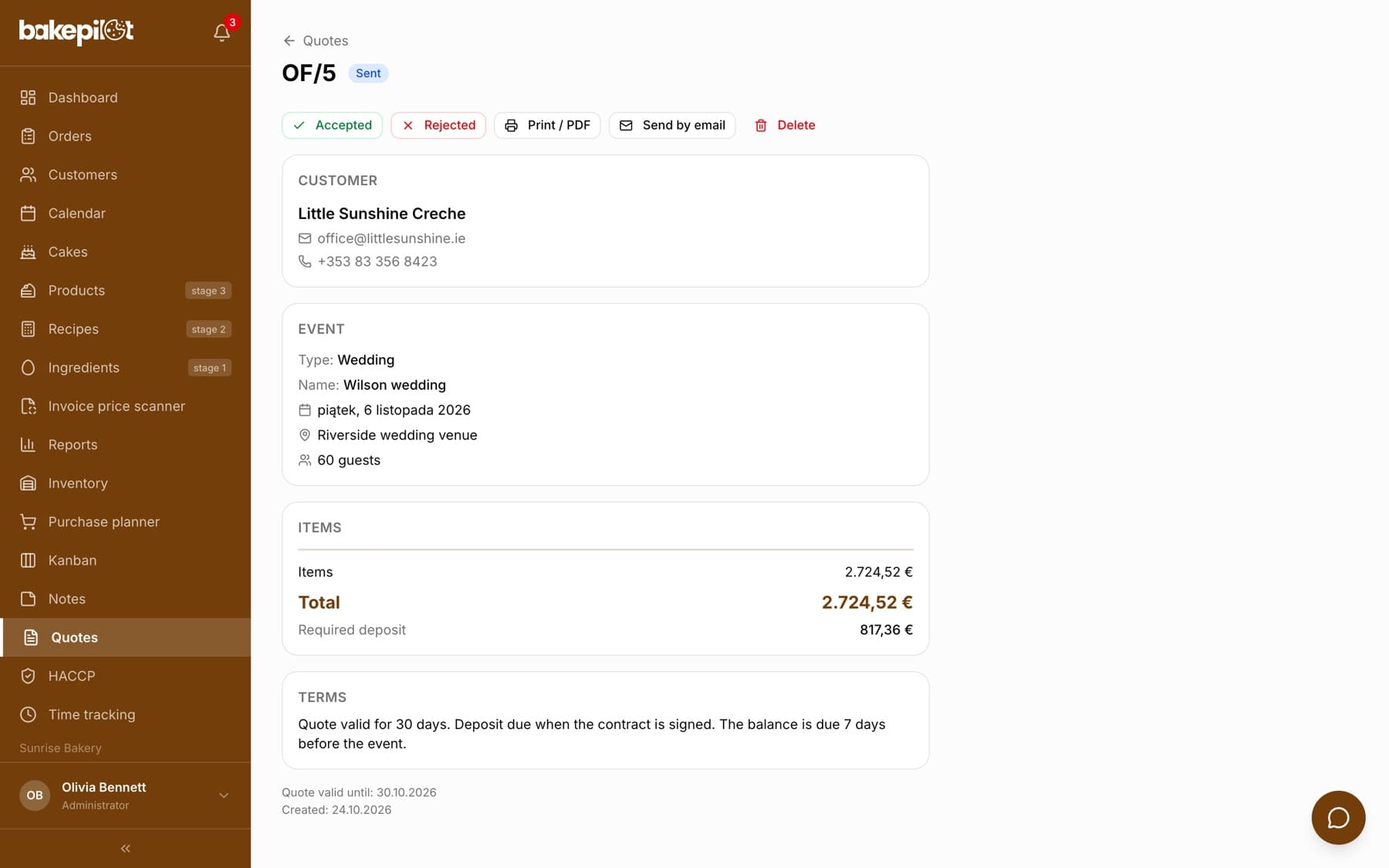Click the required deposit amount 817,36 €
Viewport: 1389px width, 868px height.
click(886, 630)
